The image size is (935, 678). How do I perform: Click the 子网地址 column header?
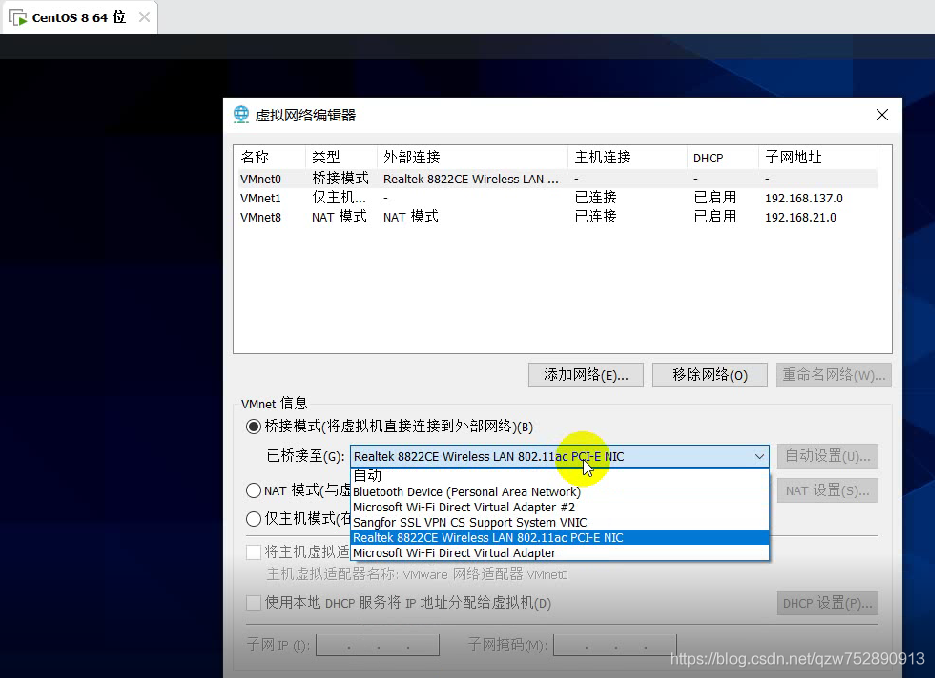(819, 157)
